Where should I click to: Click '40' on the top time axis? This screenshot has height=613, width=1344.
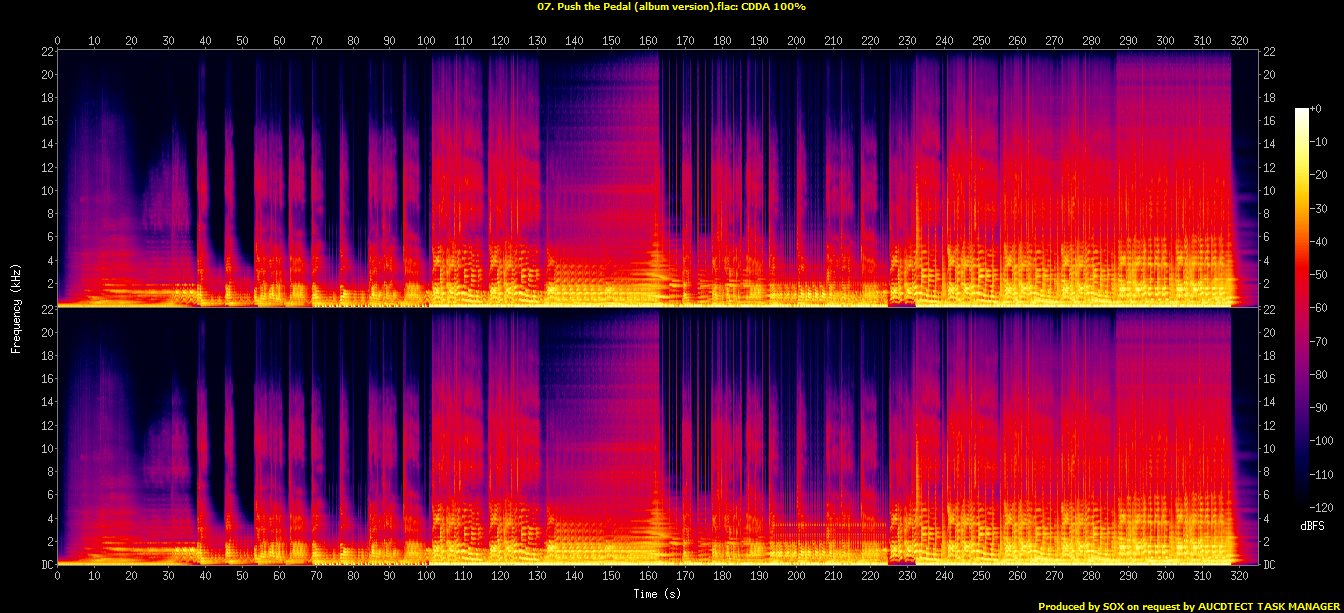click(x=205, y=41)
